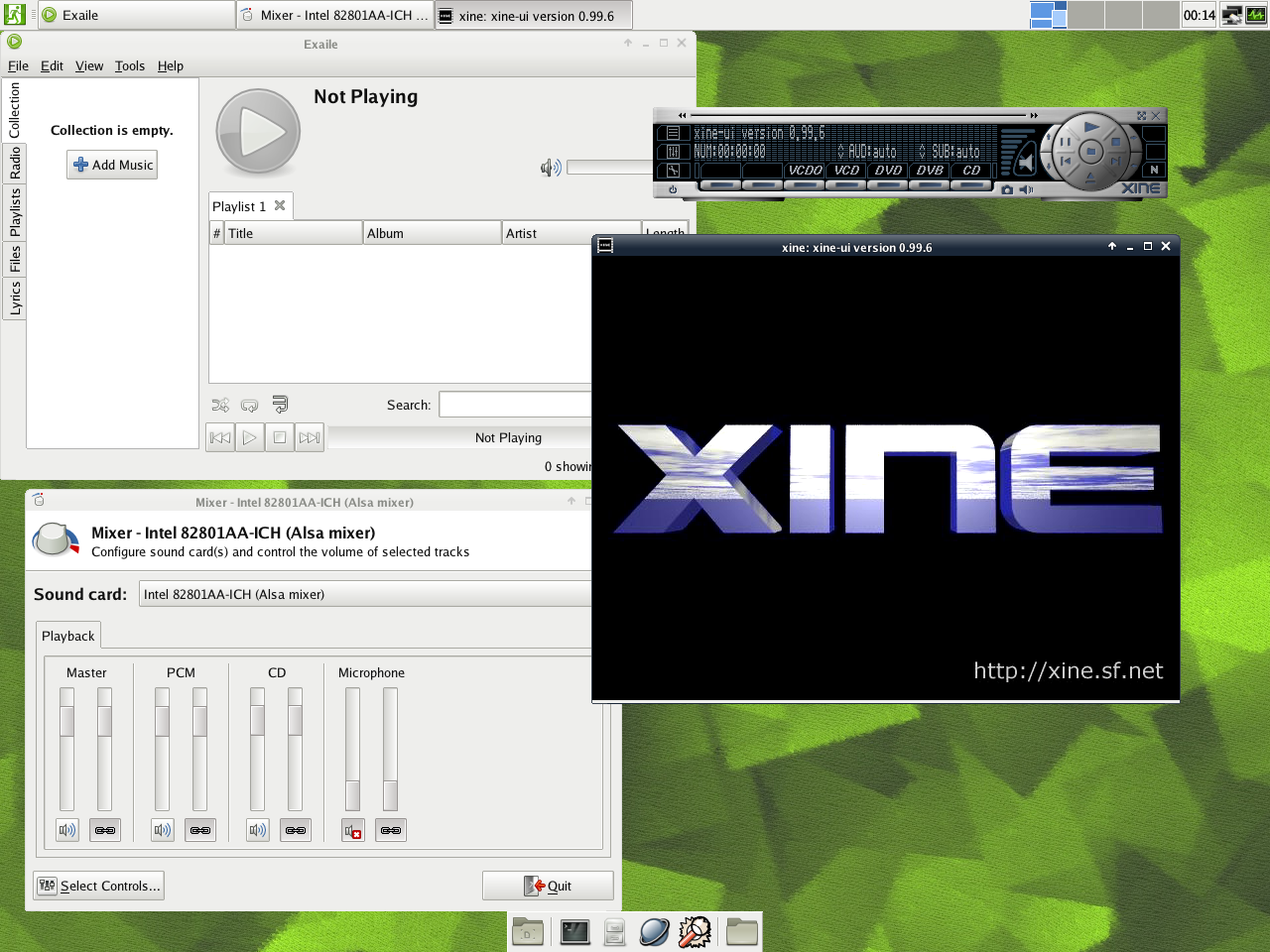Click xine power quit icon
1270x952 pixels.
pyautogui.click(x=673, y=189)
